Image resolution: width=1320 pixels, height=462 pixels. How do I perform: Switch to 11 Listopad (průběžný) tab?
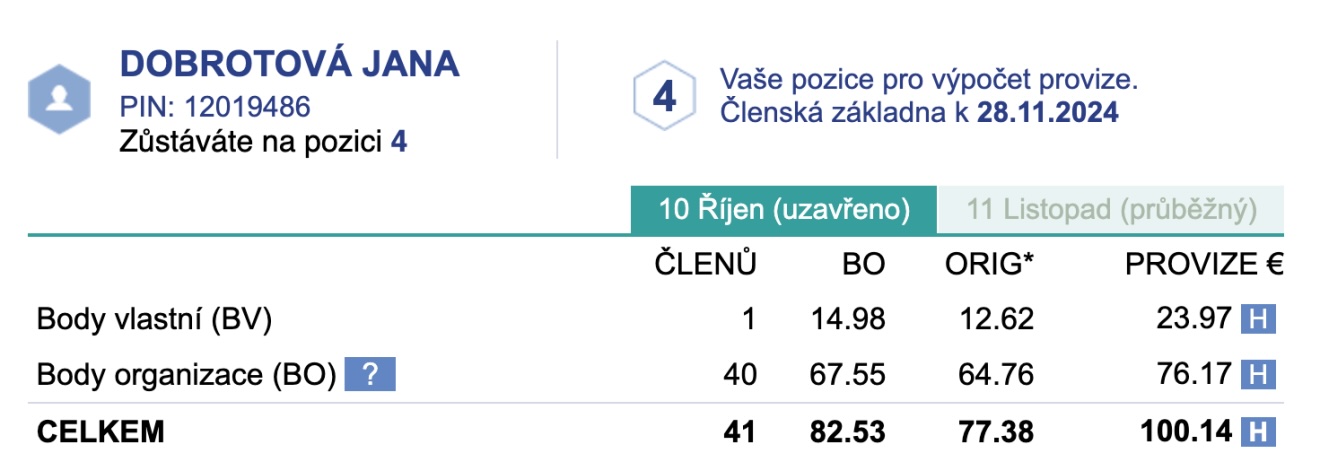(1110, 210)
